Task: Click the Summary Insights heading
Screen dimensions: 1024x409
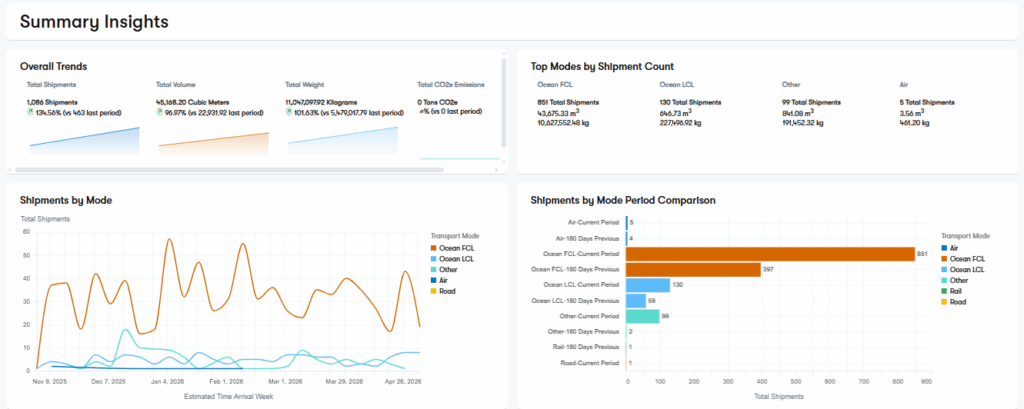Action: pos(94,22)
